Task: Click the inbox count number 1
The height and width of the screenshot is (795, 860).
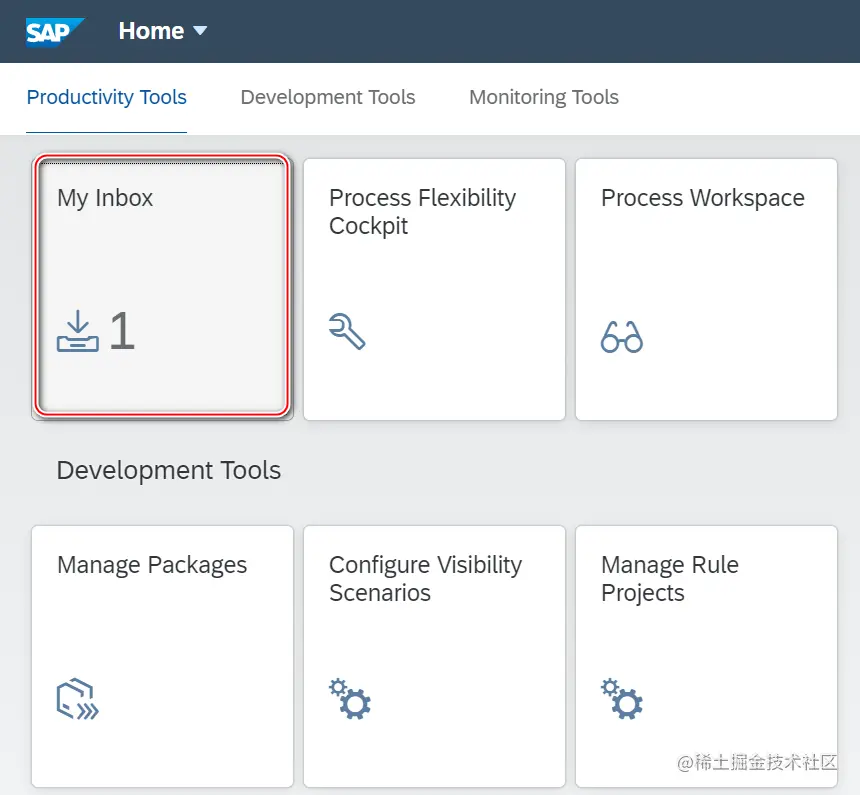Action: (121, 331)
